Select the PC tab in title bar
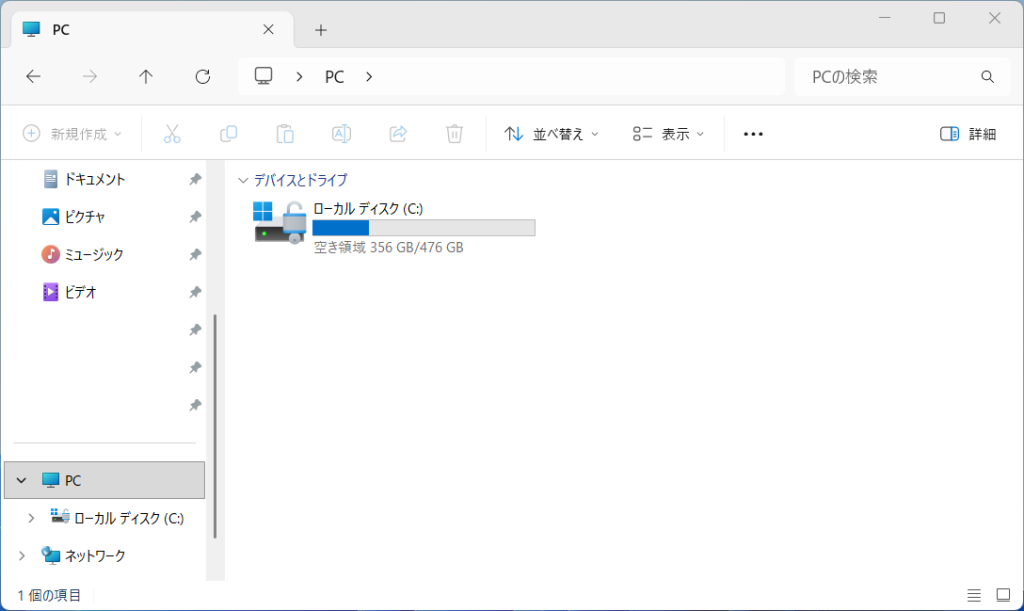Viewport: 1024px width, 611px height. pyautogui.click(x=140, y=30)
